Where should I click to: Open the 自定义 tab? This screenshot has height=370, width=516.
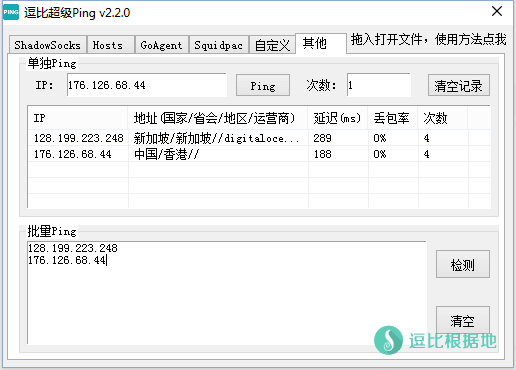tap(272, 45)
